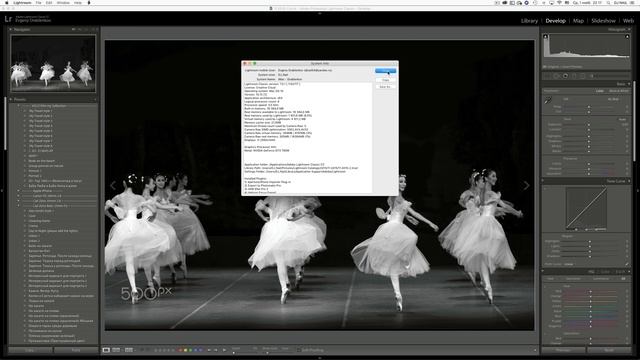Select the Crop Overlay tool
This screenshot has width=640, height=360.
pyautogui.click(x=547, y=76)
